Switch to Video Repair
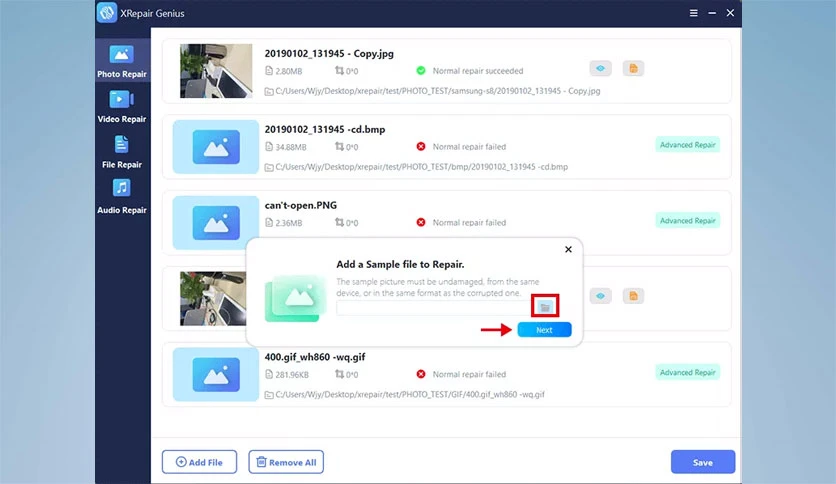 tap(122, 107)
